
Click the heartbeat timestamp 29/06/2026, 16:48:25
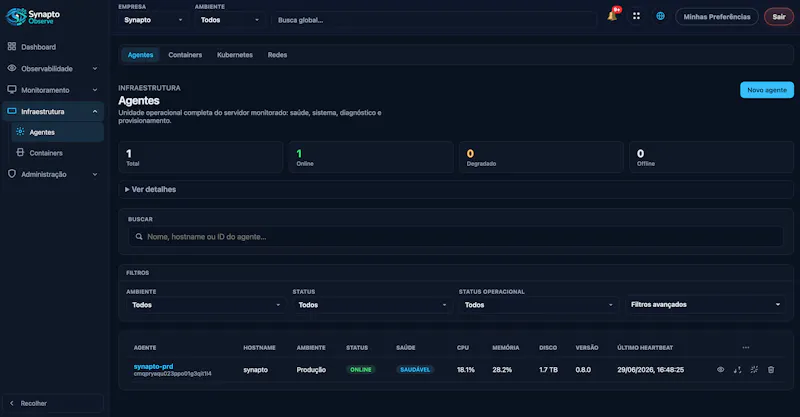(651, 370)
